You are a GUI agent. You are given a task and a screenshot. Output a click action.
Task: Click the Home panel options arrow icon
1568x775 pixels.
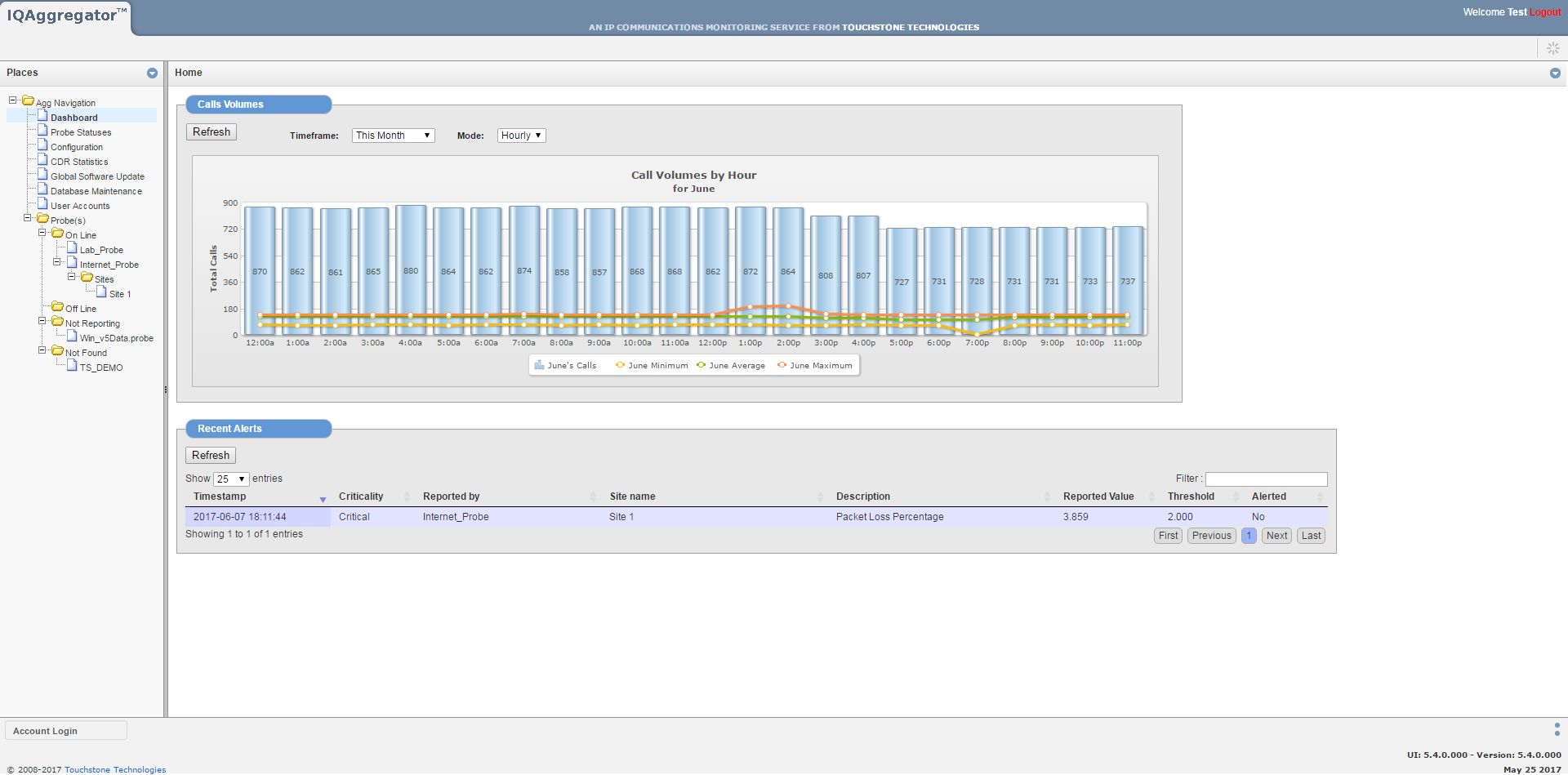point(1555,73)
